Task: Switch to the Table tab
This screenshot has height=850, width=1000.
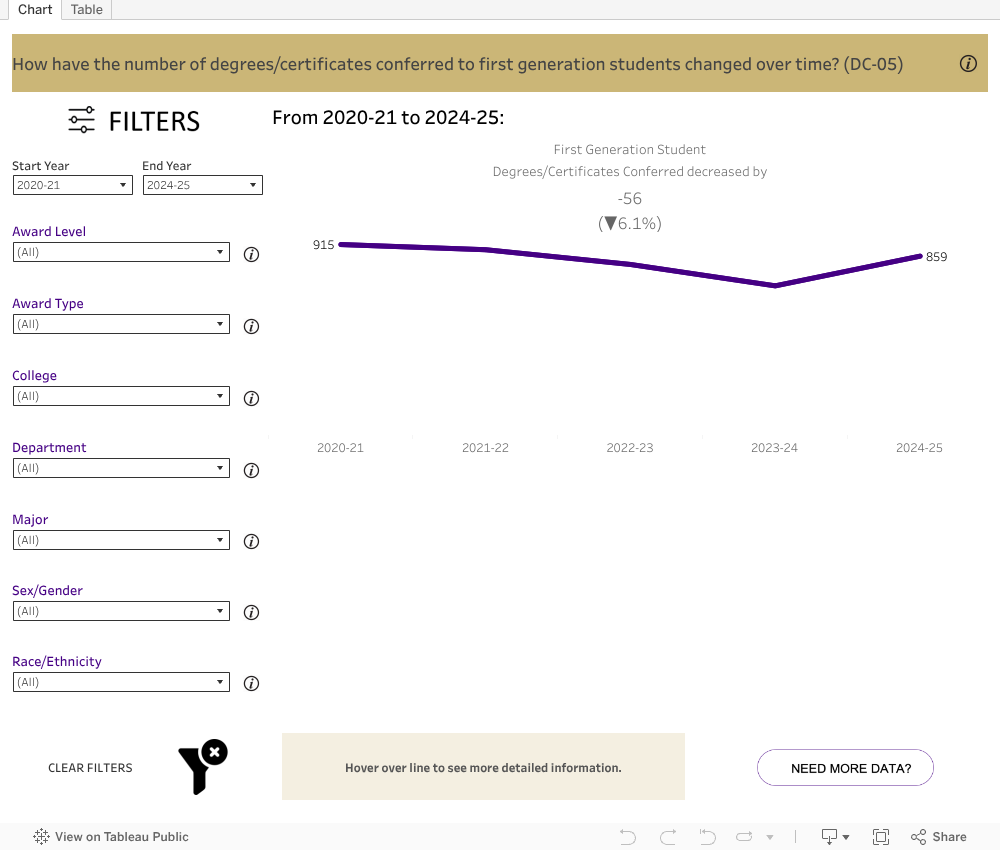Action: [87, 9]
